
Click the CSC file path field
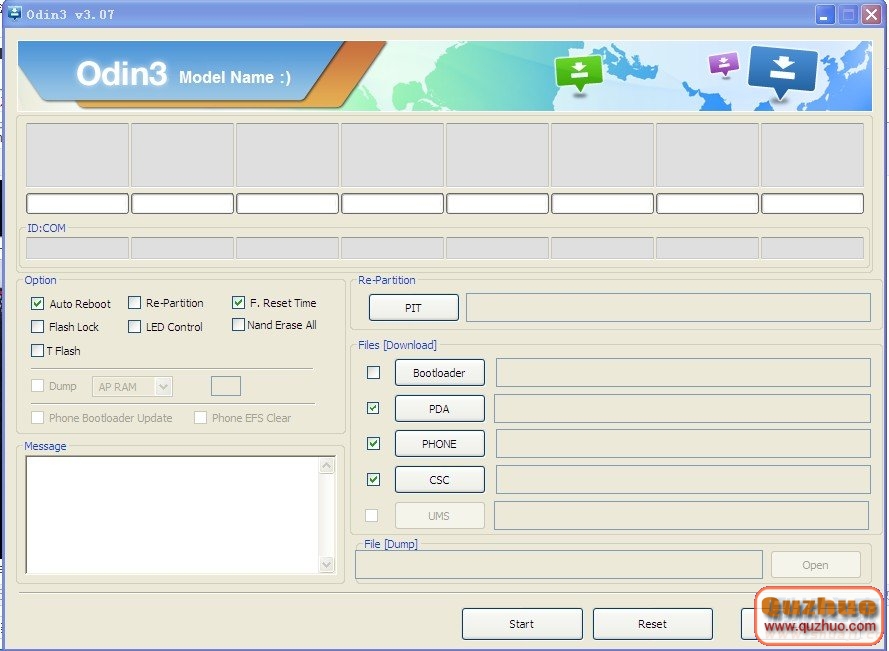[x=683, y=480]
